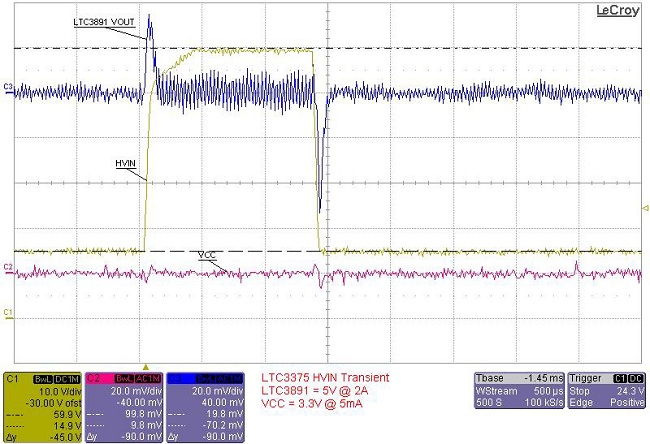Click the timebase delay value -1.45 ms

tap(543, 378)
